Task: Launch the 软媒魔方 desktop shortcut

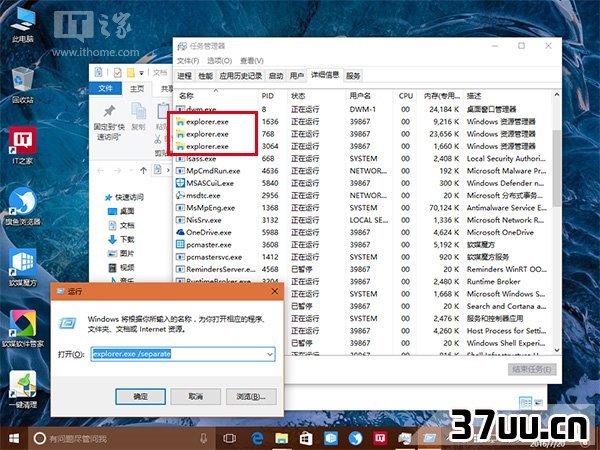Action: (23, 267)
